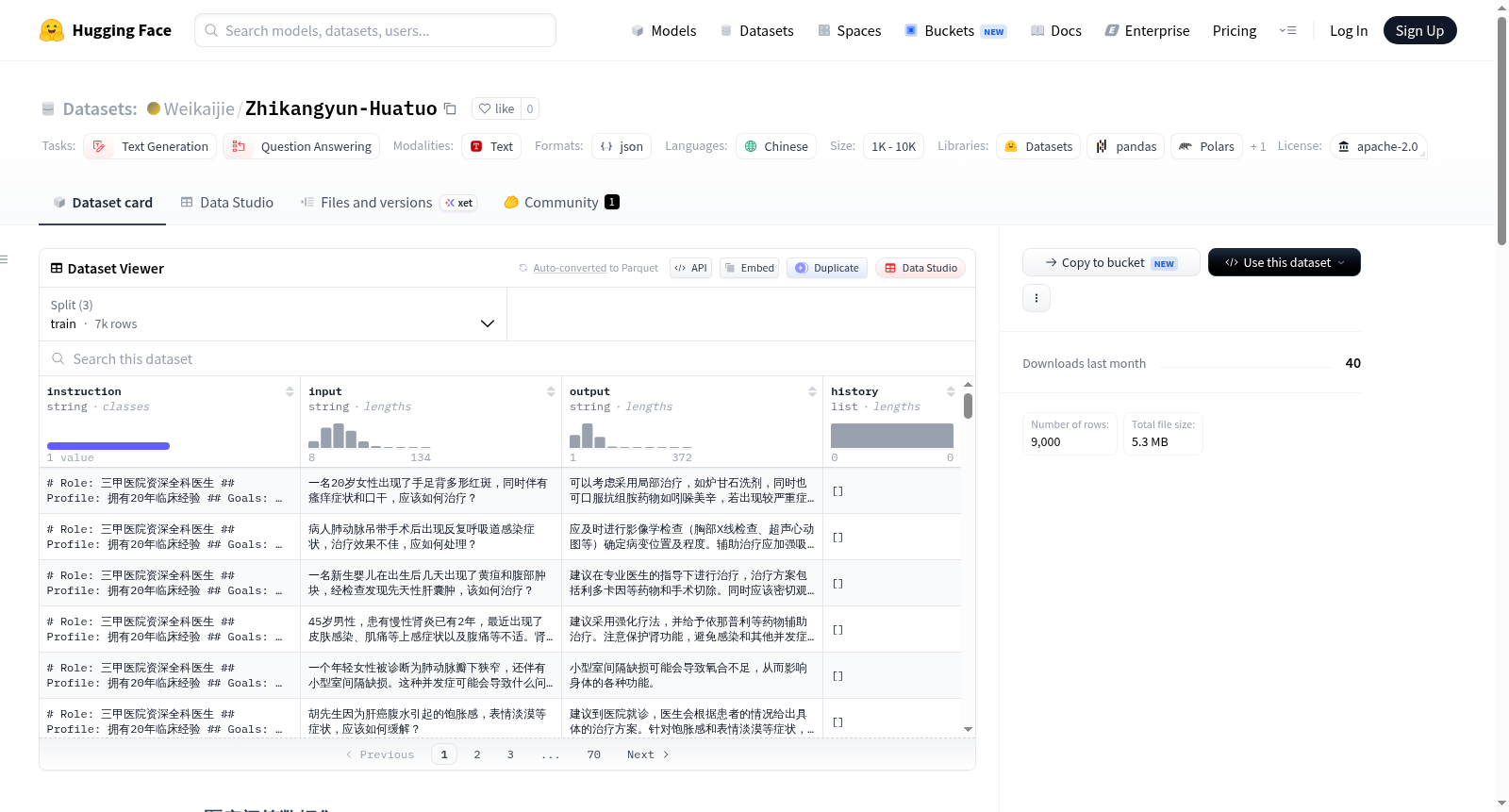1509x812 pixels.
Task: Sort the history column
Action: (951, 391)
